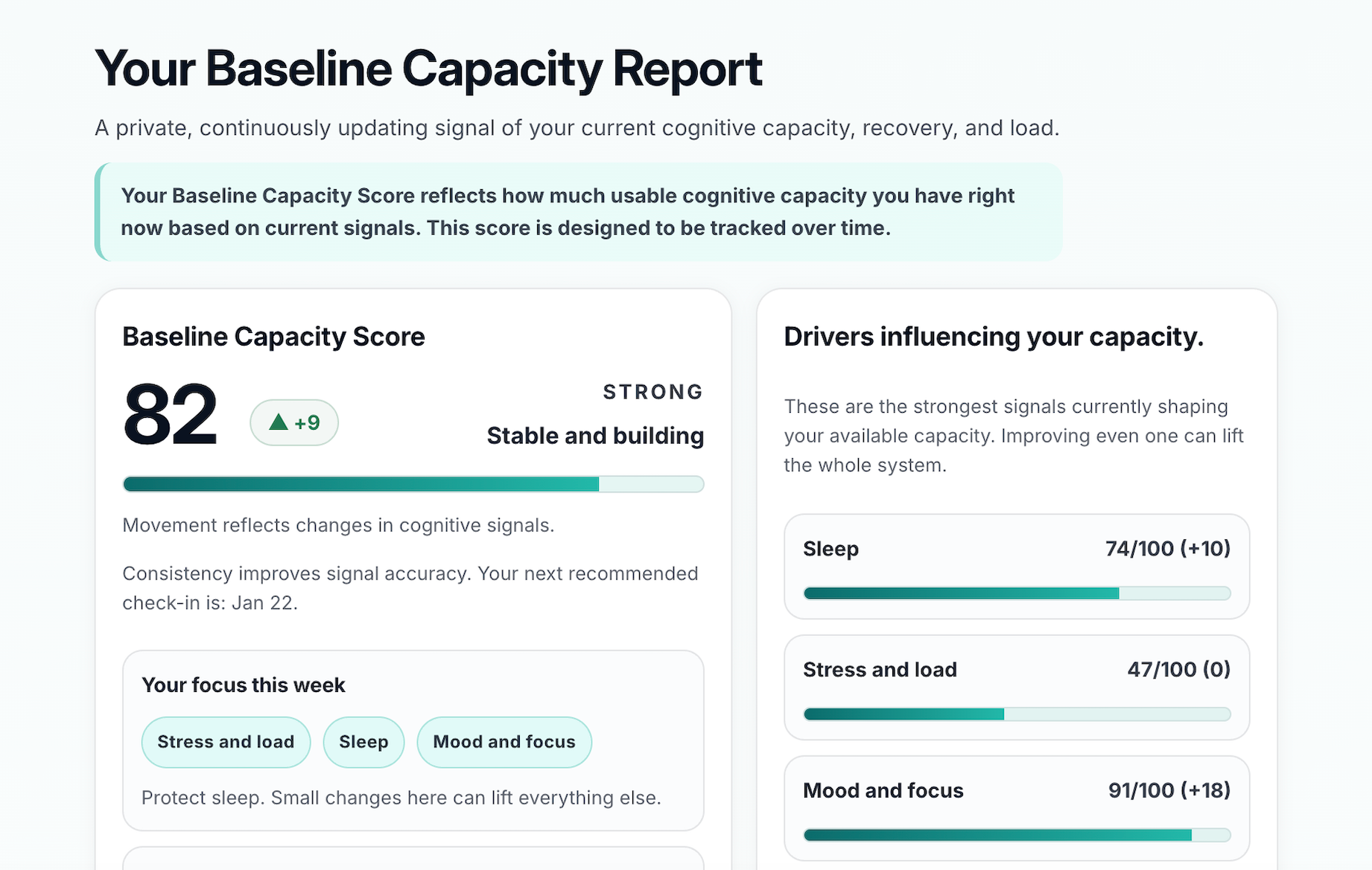The width and height of the screenshot is (1372, 870).
Task: Select the Mood and focus chip
Action: pyautogui.click(x=504, y=742)
